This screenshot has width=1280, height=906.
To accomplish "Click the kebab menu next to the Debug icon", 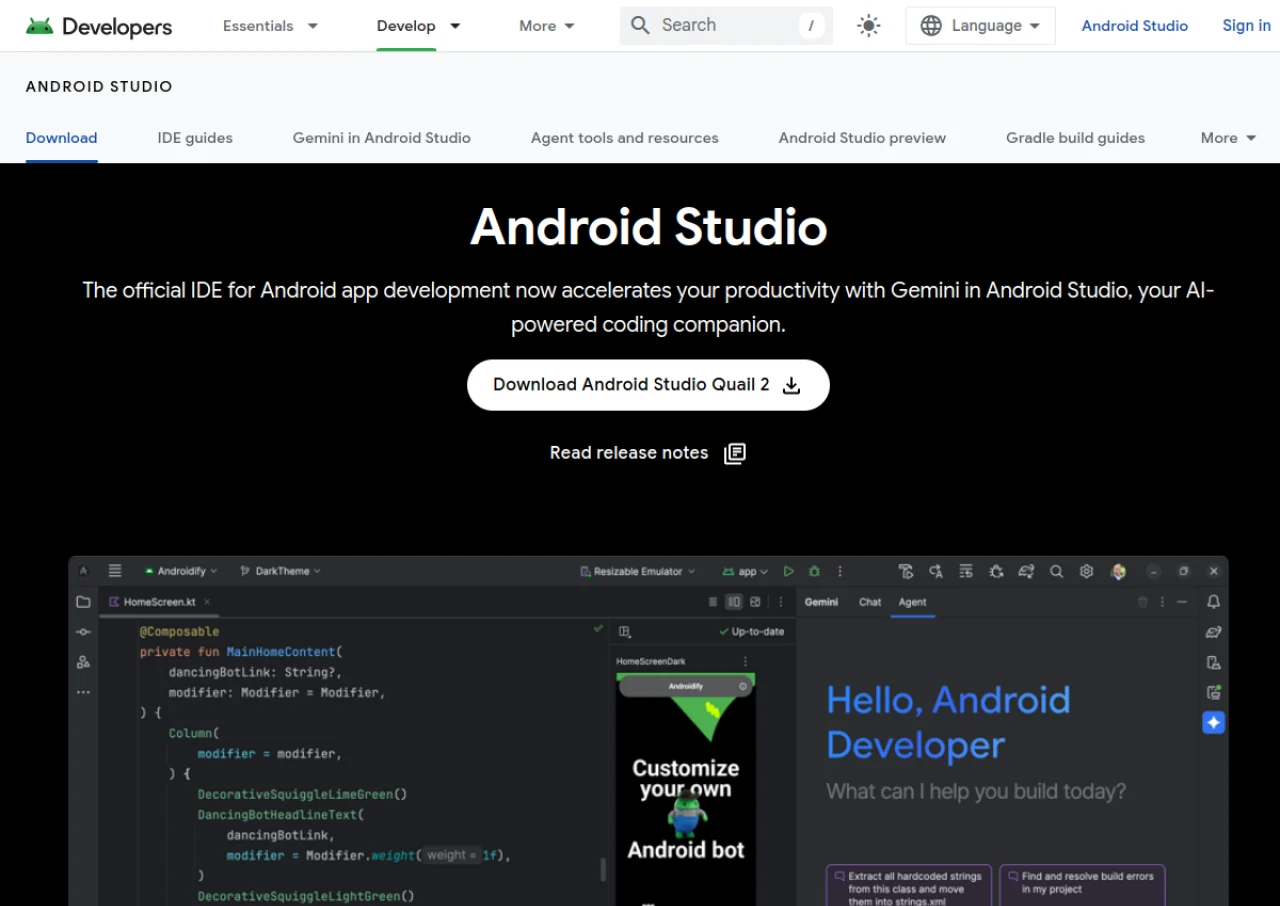I will (840, 571).
